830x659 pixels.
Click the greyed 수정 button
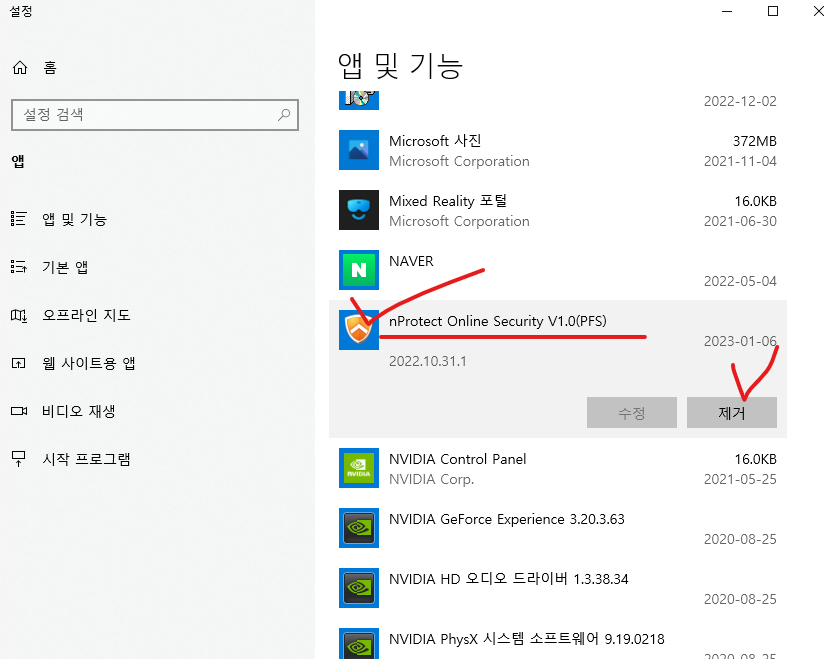[631, 412]
